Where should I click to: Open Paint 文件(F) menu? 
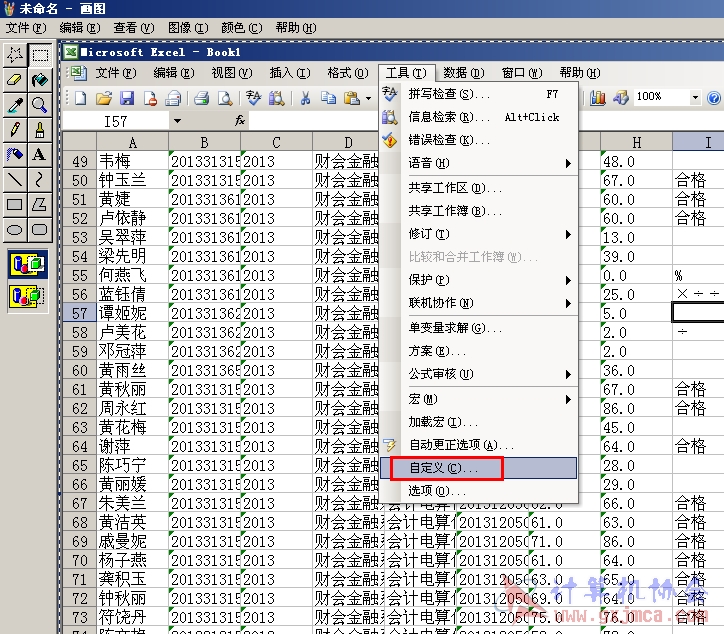tap(25, 28)
